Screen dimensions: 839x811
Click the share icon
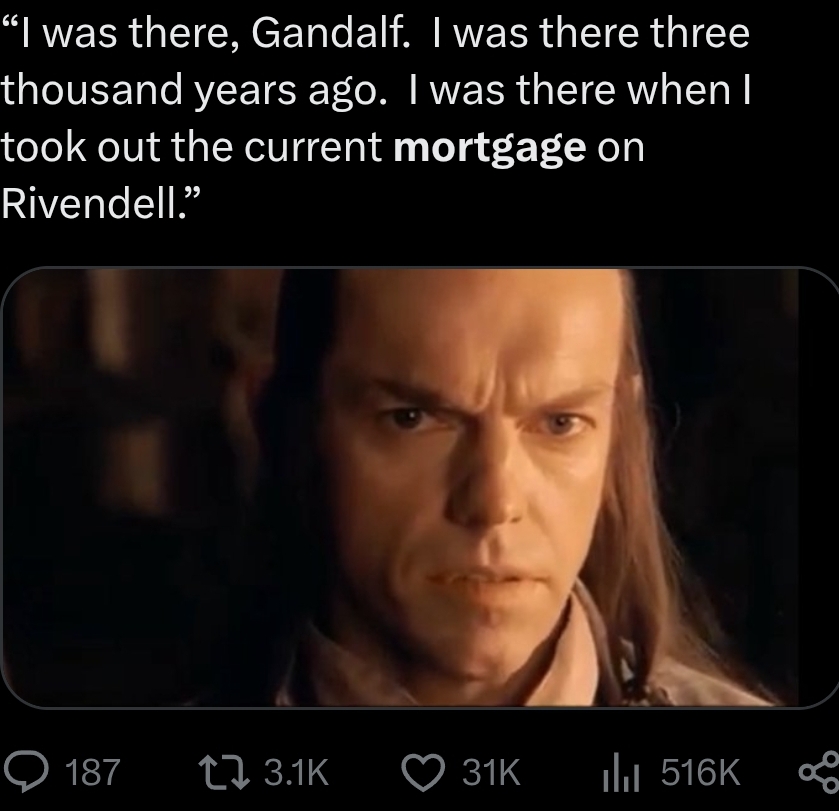[820, 772]
